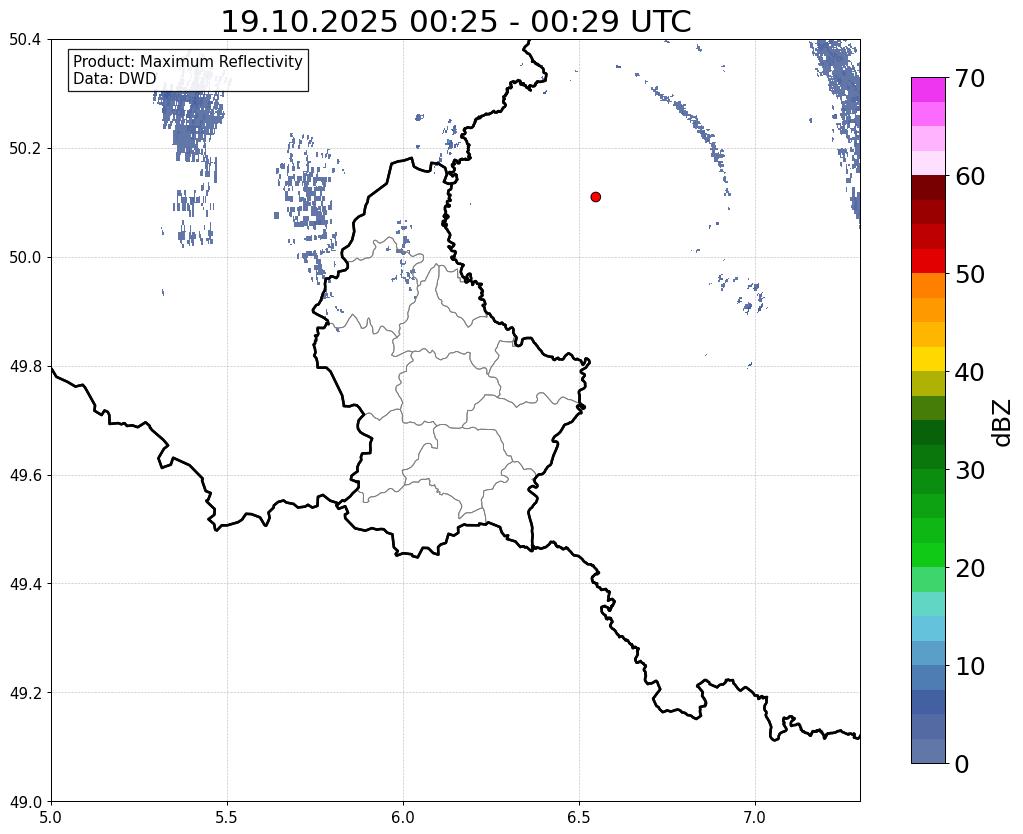Click the longitude tick label 7.0
This screenshot has height=834, width=1023.
click(x=755, y=817)
